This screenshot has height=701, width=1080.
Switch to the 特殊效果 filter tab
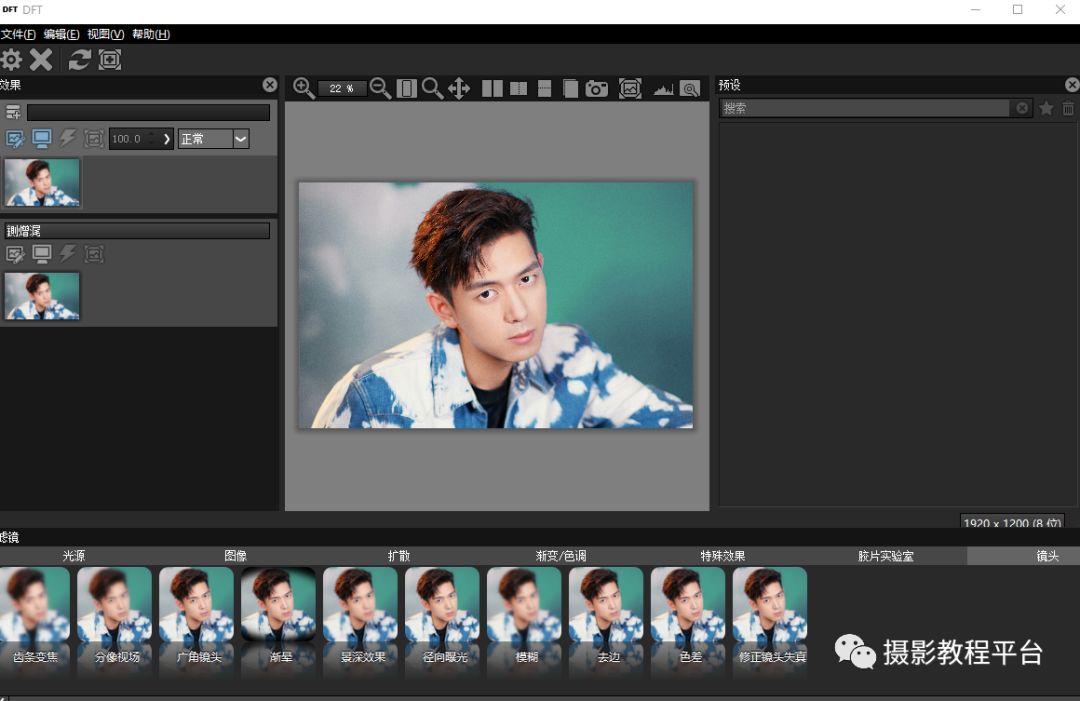click(x=723, y=556)
